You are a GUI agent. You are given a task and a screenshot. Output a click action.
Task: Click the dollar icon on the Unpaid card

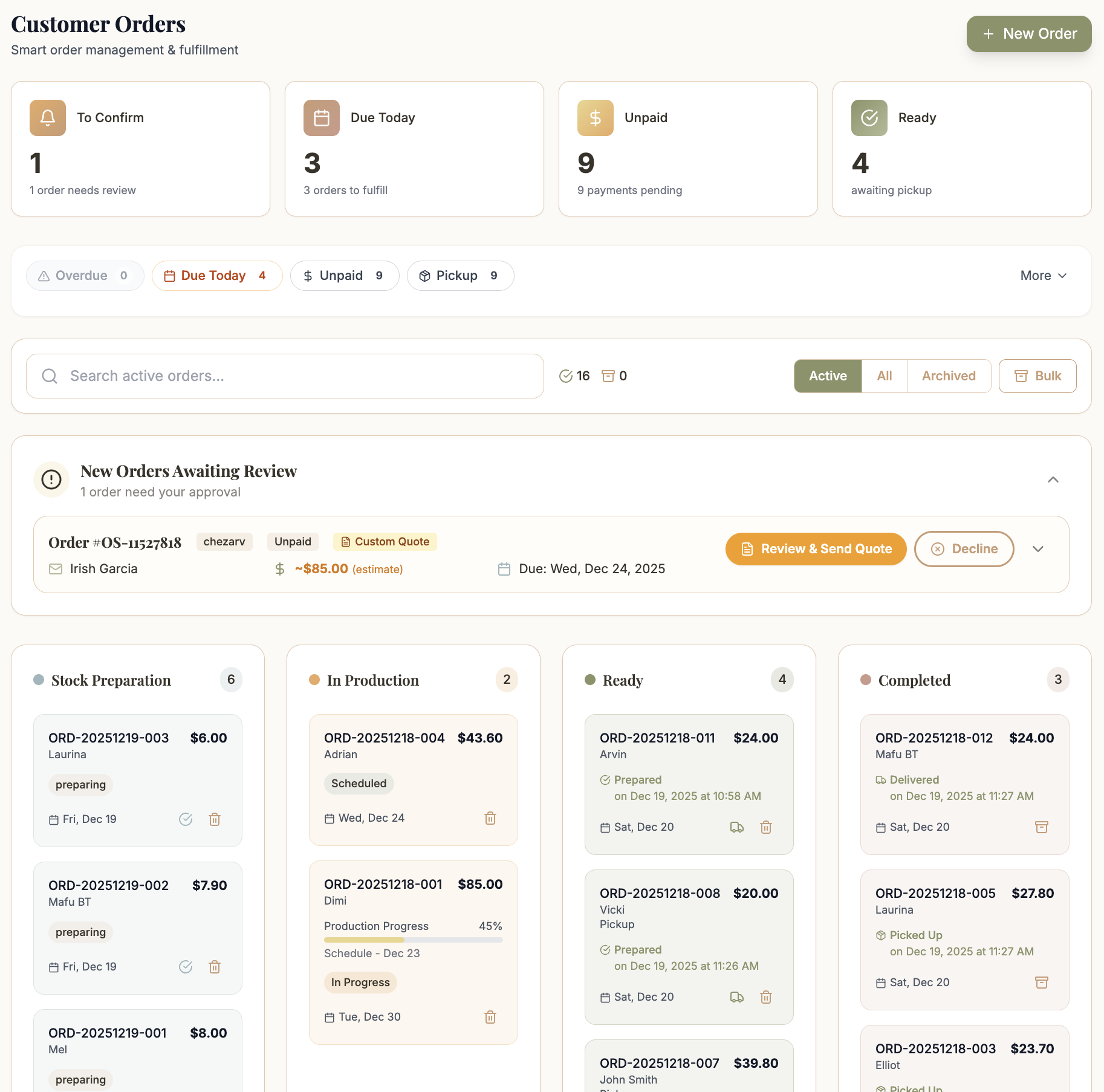click(595, 118)
